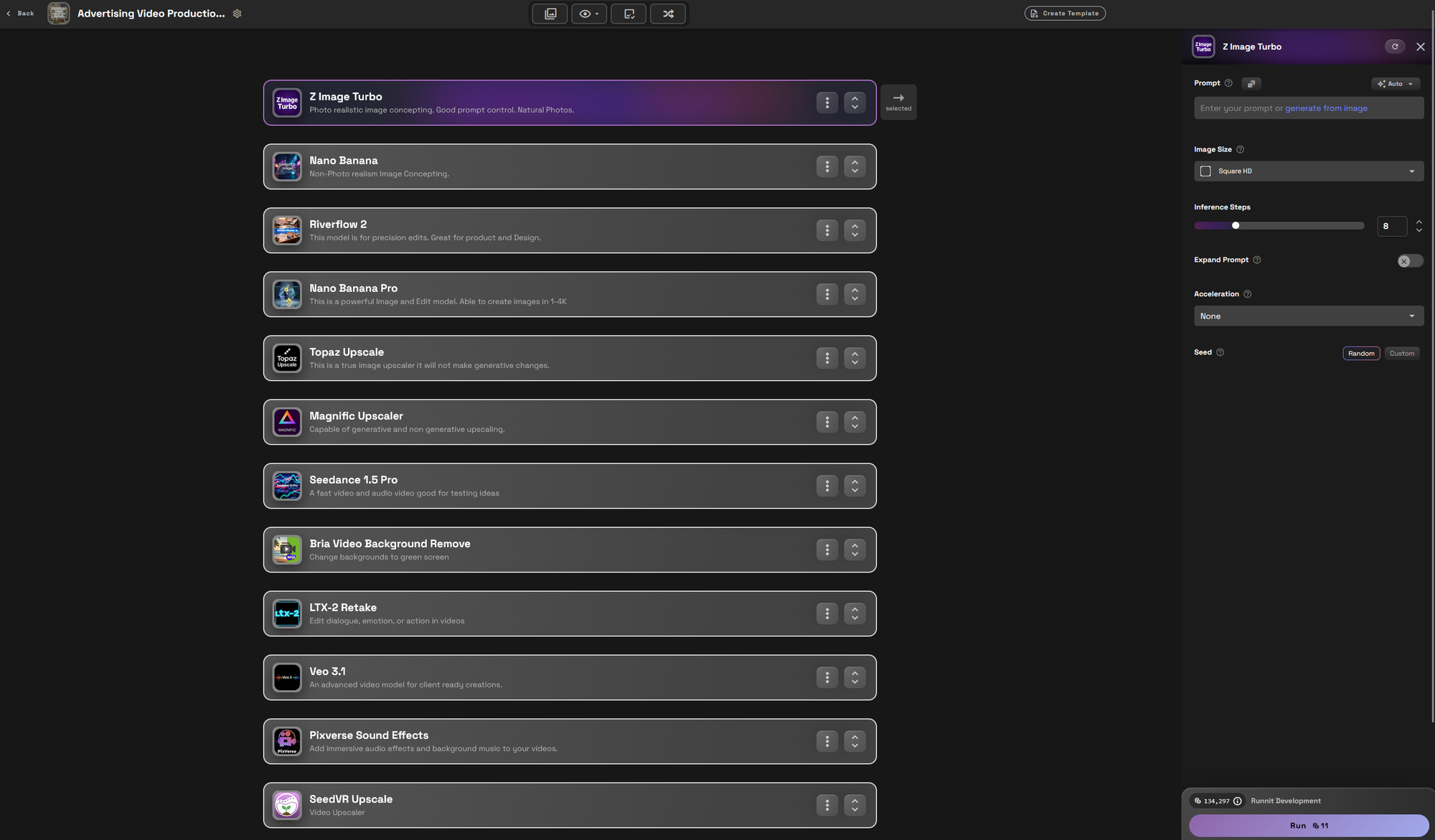Click the generate from image link
1435x840 pixels.
tap(1325, 108)
